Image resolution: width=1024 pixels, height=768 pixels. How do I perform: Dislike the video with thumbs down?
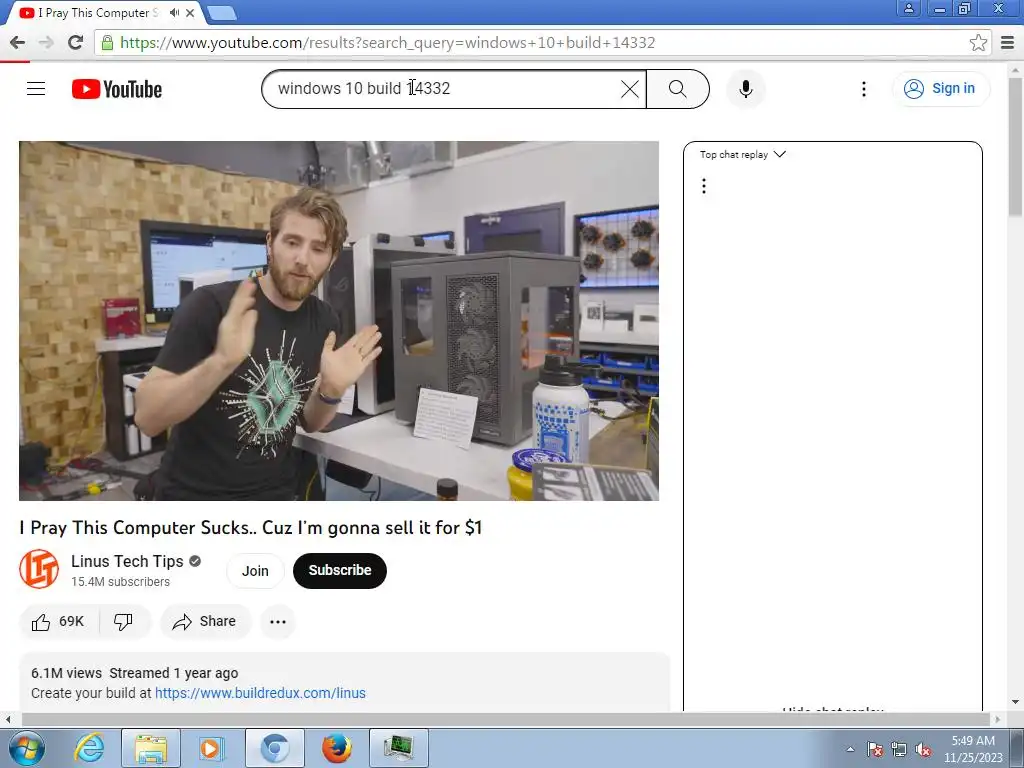click(123, 622)
